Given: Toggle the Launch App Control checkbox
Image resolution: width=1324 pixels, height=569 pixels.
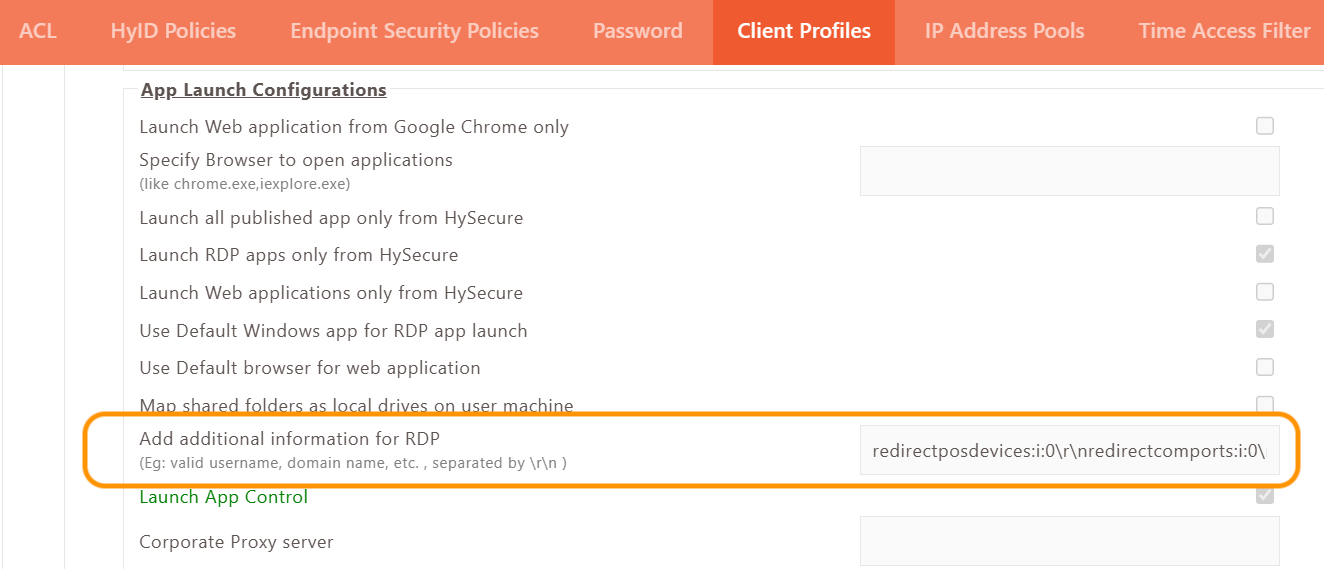Looking at the screenshot, I should [x=1265, y=496].
